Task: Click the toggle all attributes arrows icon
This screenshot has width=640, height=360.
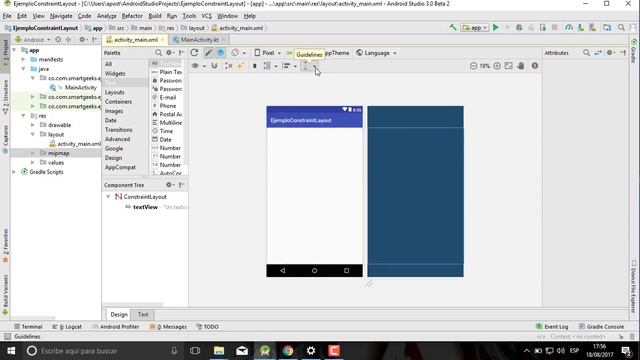Action: point(598,53)
